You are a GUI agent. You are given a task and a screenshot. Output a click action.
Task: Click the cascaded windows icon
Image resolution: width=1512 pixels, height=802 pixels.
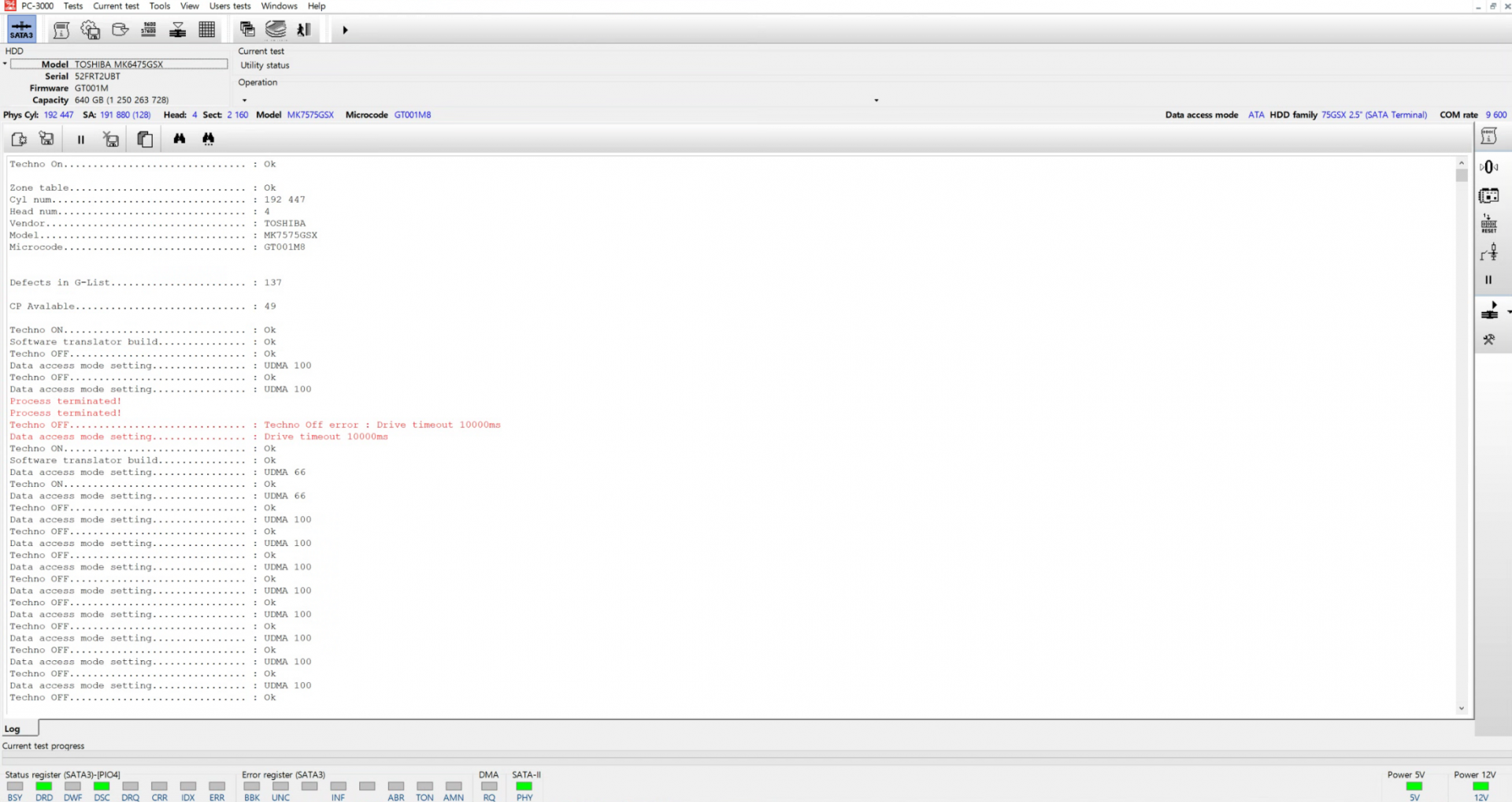[247, 30]
